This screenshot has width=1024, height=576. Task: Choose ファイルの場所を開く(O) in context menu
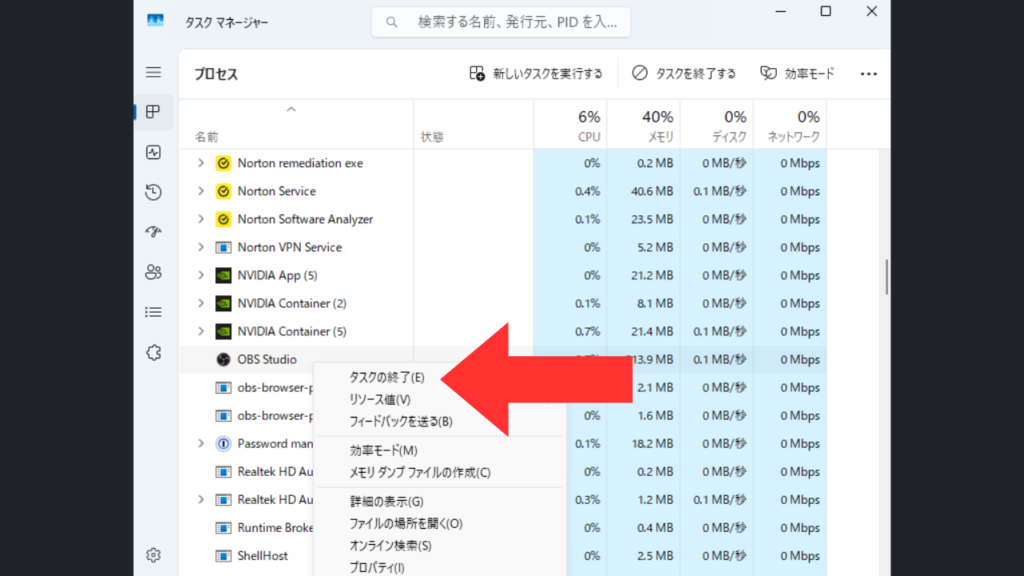pyautogui.click(x=406, y=524)
